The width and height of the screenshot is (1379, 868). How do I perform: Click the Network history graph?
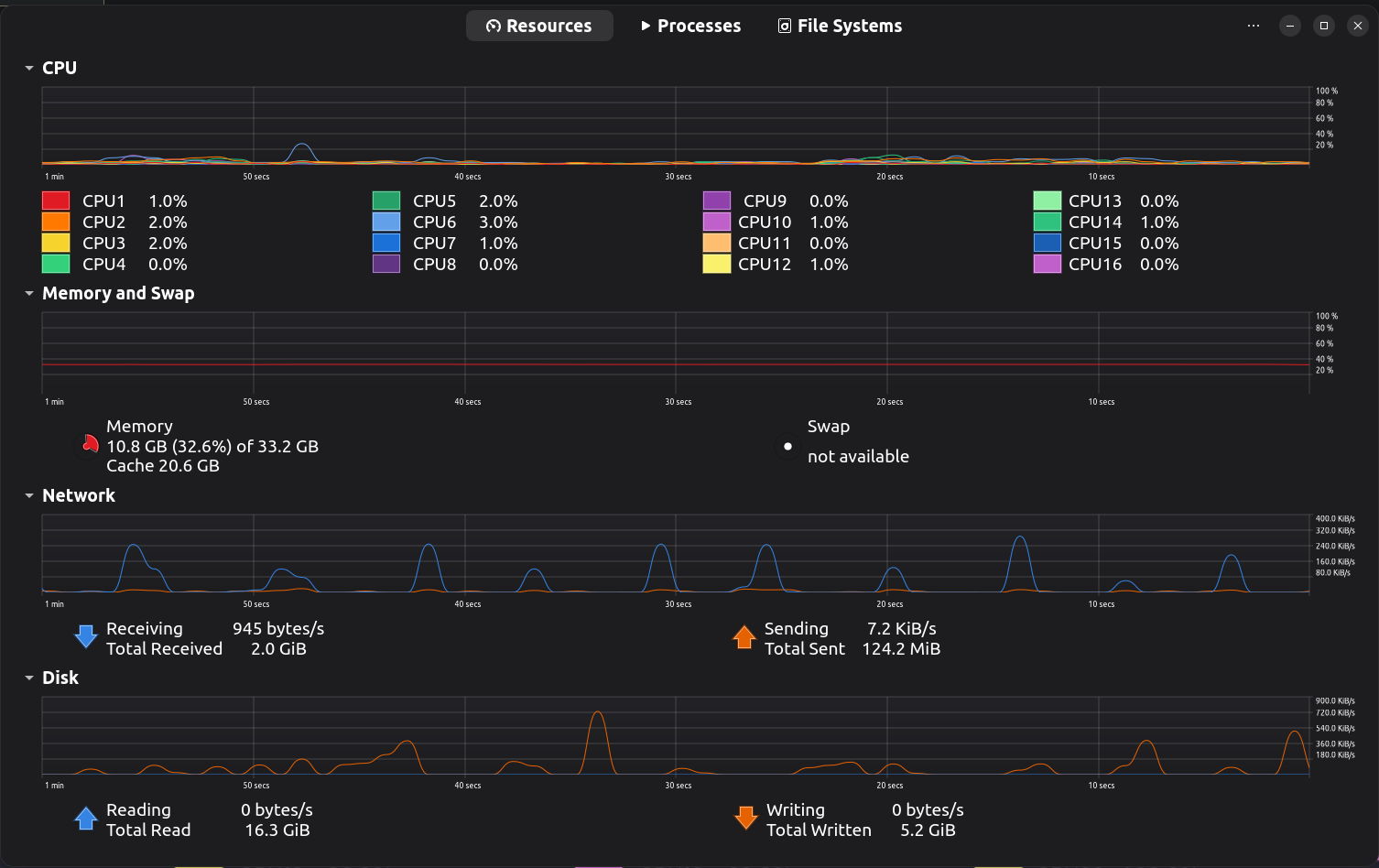click(676, 554)
